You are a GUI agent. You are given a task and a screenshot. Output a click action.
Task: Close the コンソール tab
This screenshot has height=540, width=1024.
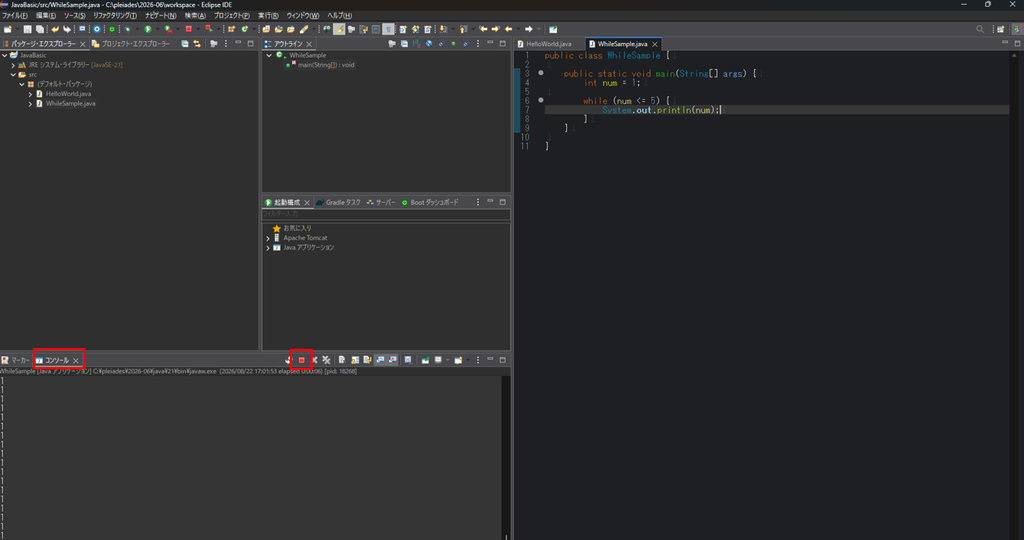(76, 360)
